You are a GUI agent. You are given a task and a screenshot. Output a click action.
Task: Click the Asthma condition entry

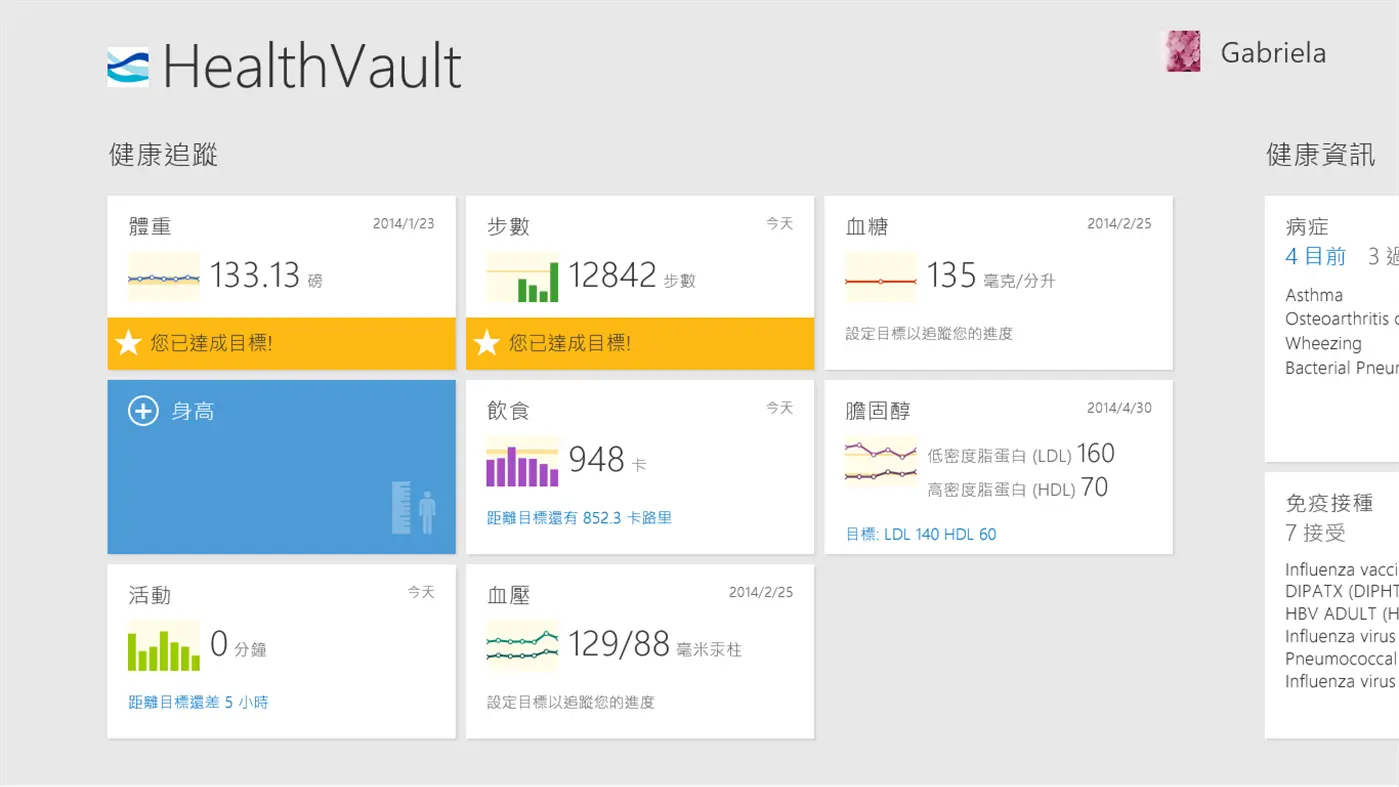point(1314,295)
